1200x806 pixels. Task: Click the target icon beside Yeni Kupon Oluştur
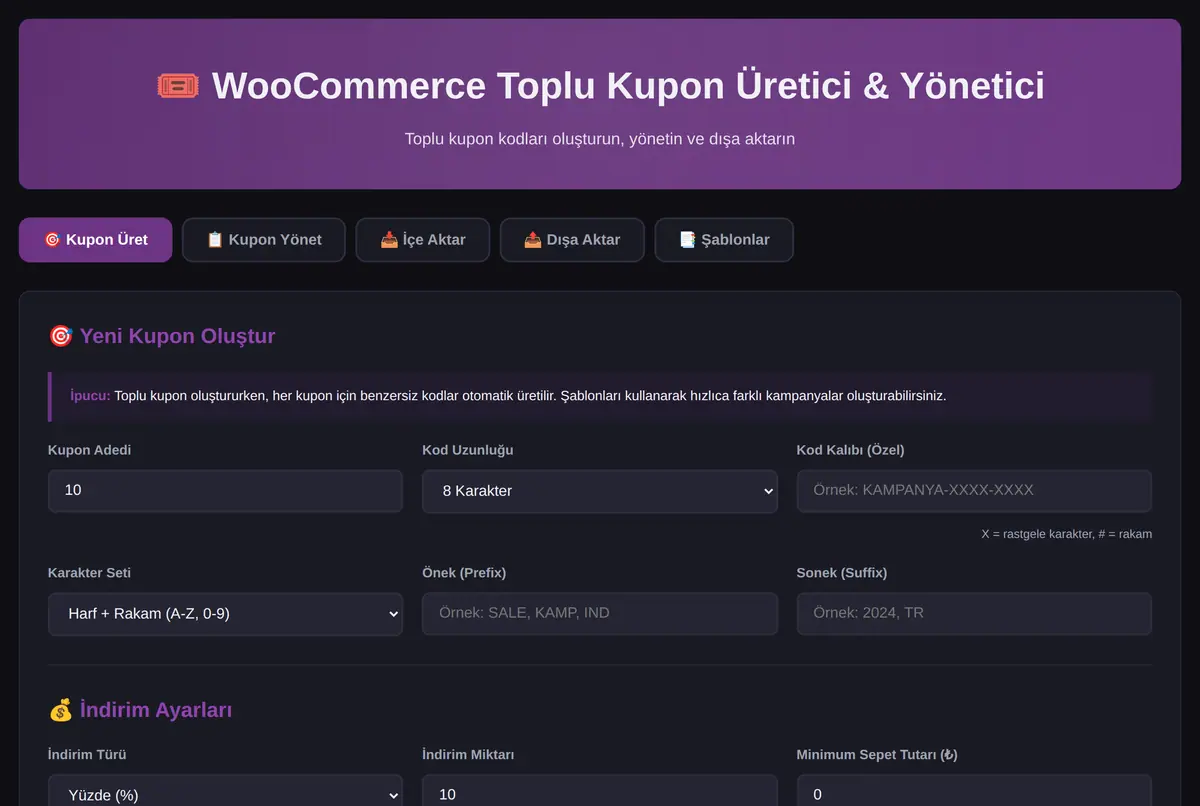60,336
